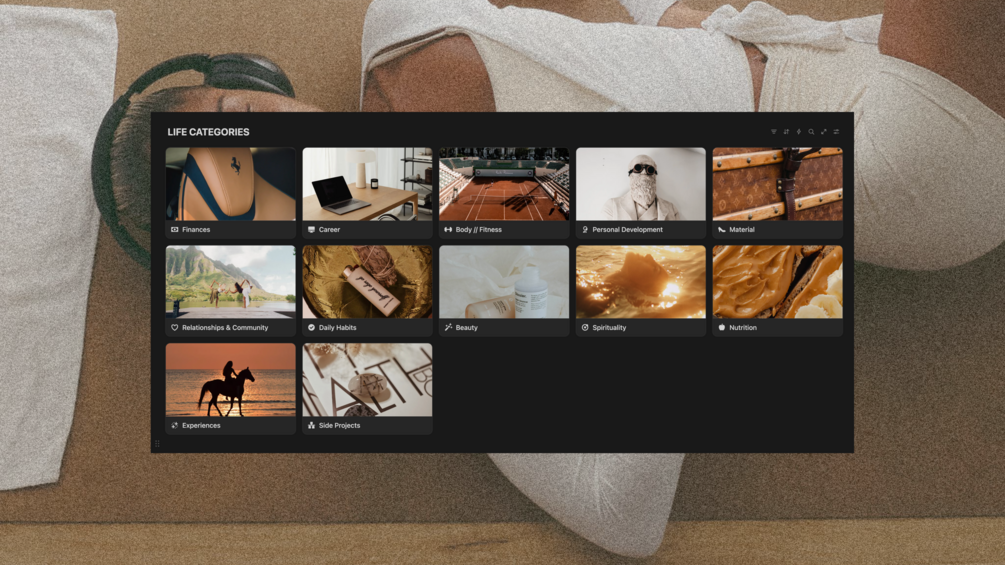Open the golden bowl Daily Habits thumbnail
Image resolution: width=1005 pixels, height=565 pixels.
coord(367,282)
